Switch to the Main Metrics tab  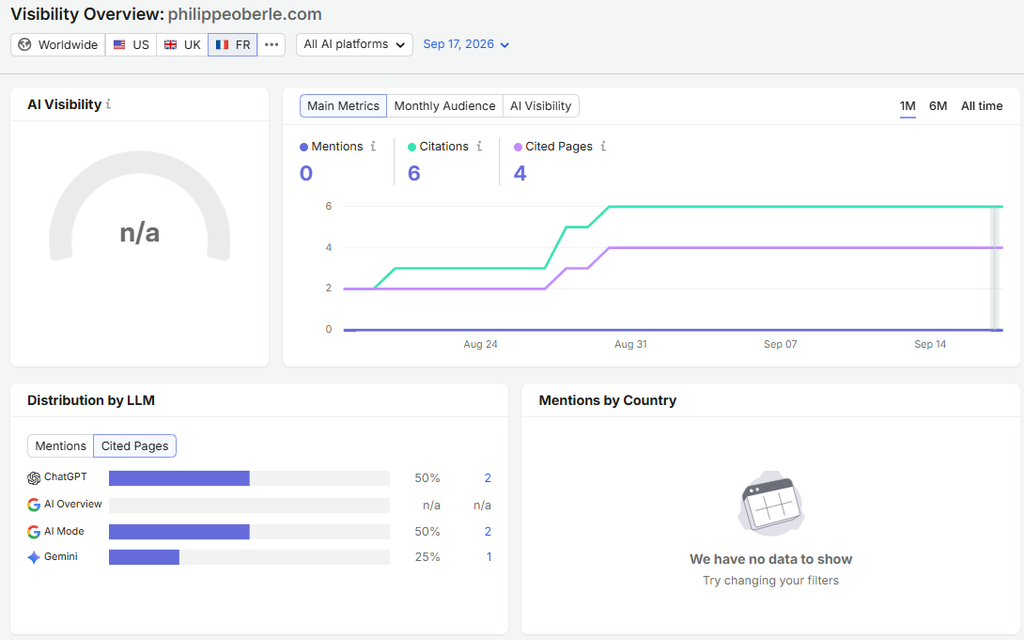[343, 106]
